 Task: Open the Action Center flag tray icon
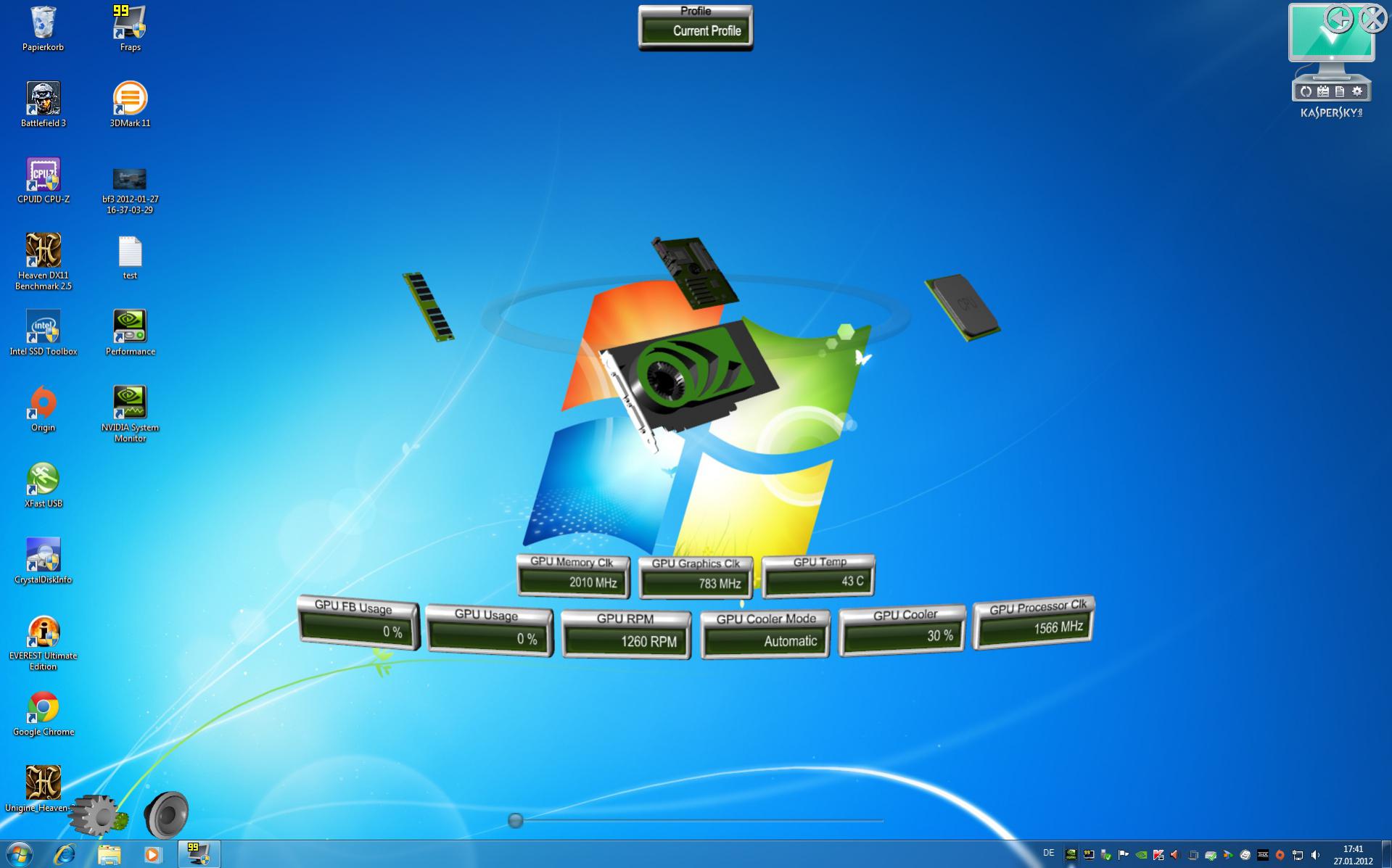tap(1124, 855)
